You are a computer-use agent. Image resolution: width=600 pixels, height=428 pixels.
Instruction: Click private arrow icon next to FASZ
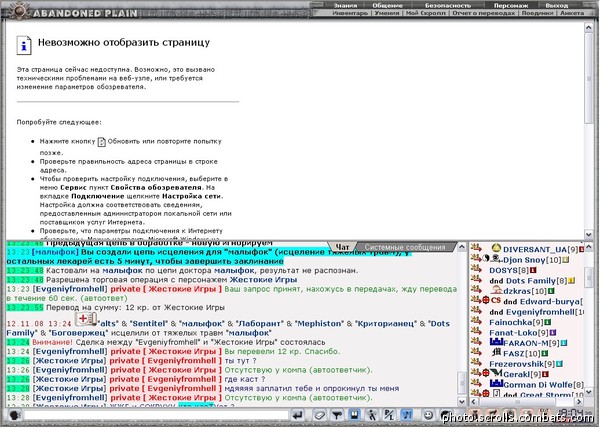(x=476, y=352)
